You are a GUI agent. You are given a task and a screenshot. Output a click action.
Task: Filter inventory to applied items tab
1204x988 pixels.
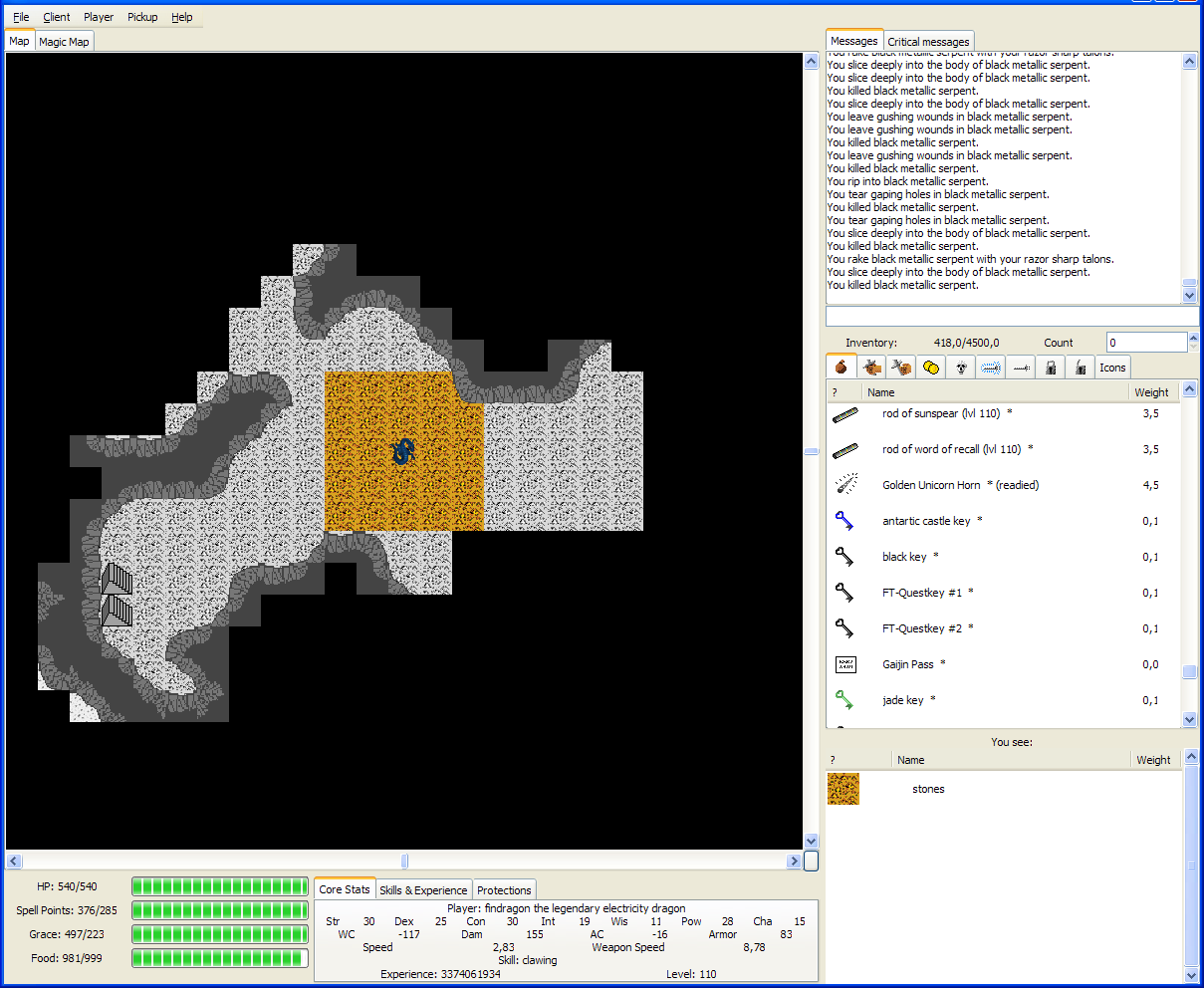(x=871, y=367)
